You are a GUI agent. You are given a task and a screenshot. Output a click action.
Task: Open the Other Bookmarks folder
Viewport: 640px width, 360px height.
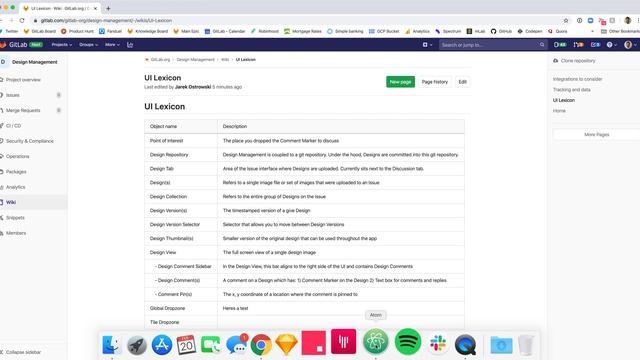pos(620,31)
